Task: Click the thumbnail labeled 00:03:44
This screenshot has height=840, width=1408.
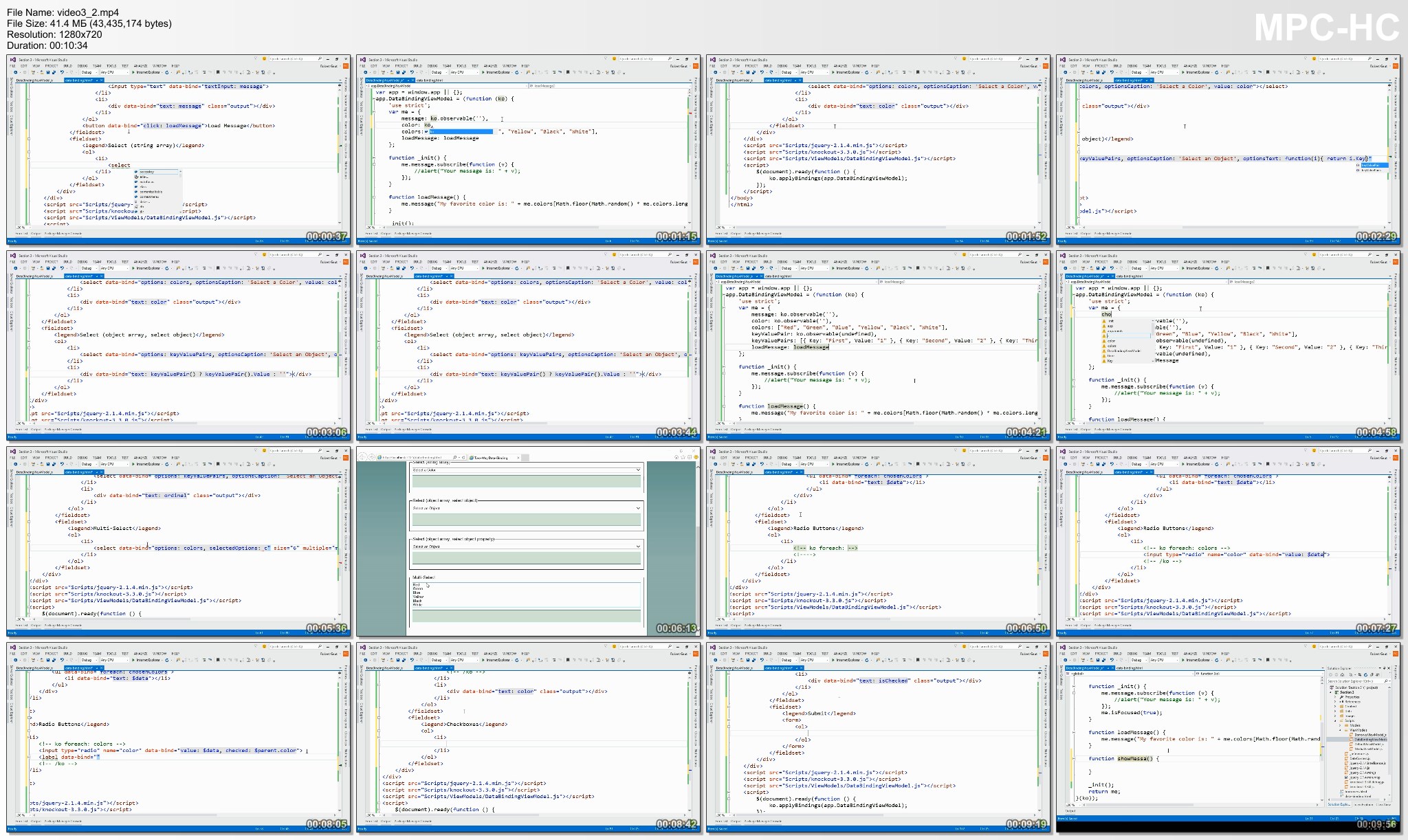Action: 529,346
